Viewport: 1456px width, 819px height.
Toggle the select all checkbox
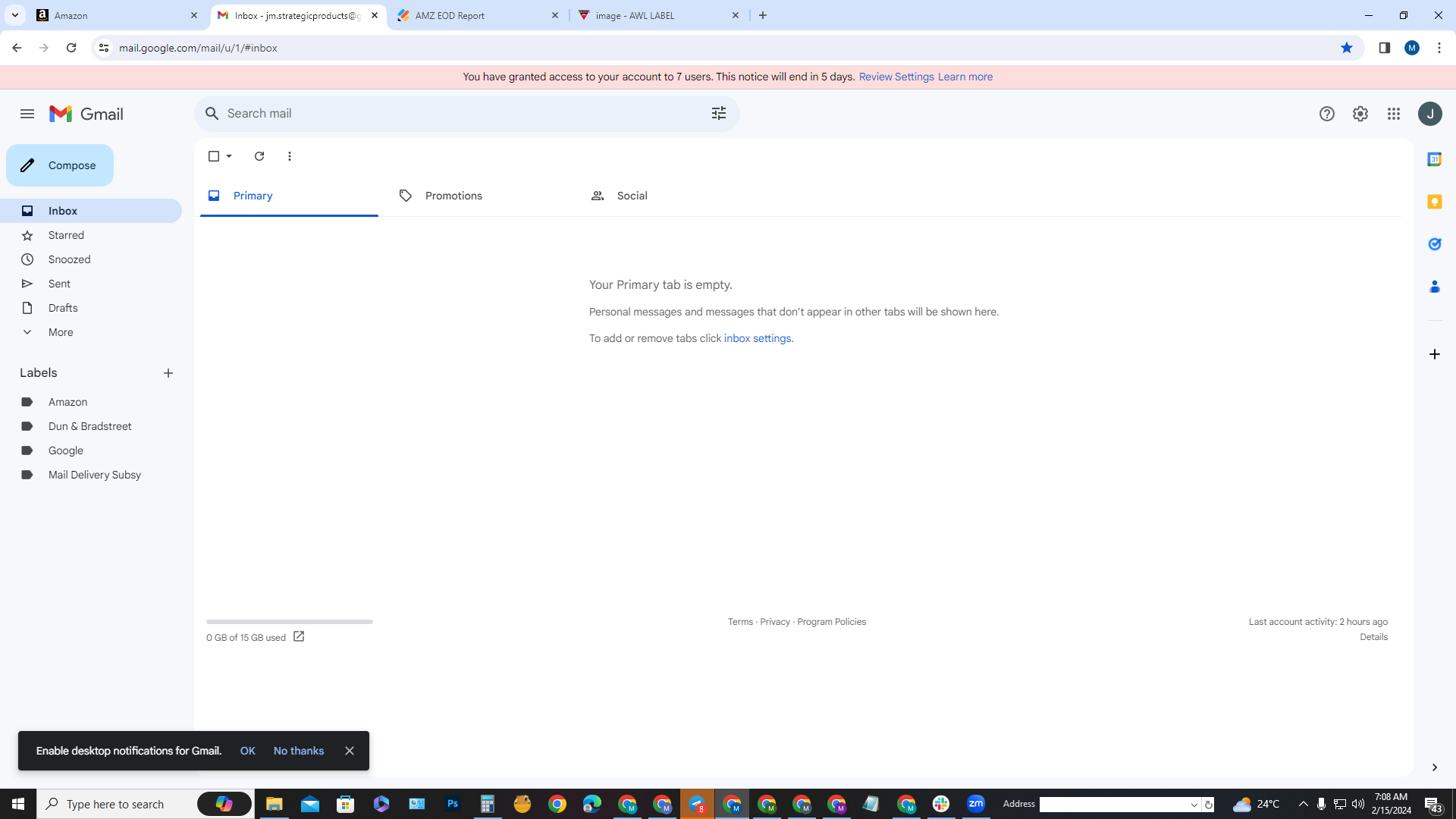click(214, 156)
